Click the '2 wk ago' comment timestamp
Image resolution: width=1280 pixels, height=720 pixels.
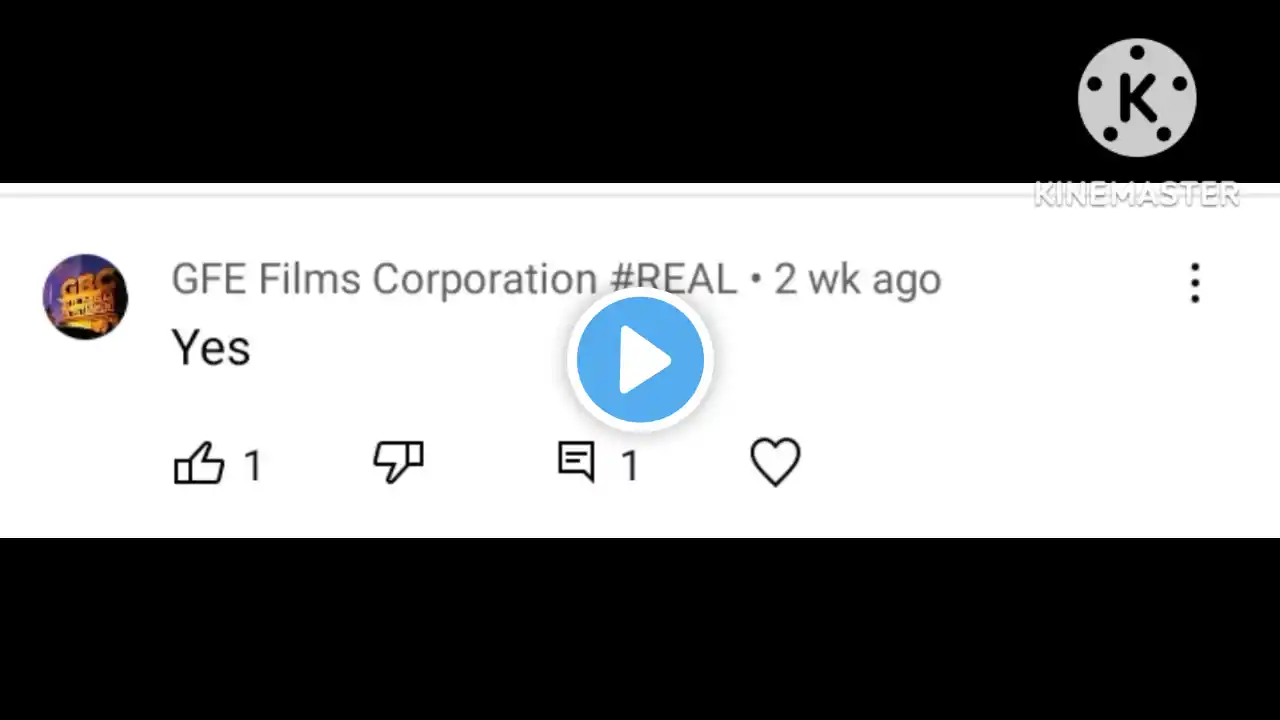[x=857, y=280]
